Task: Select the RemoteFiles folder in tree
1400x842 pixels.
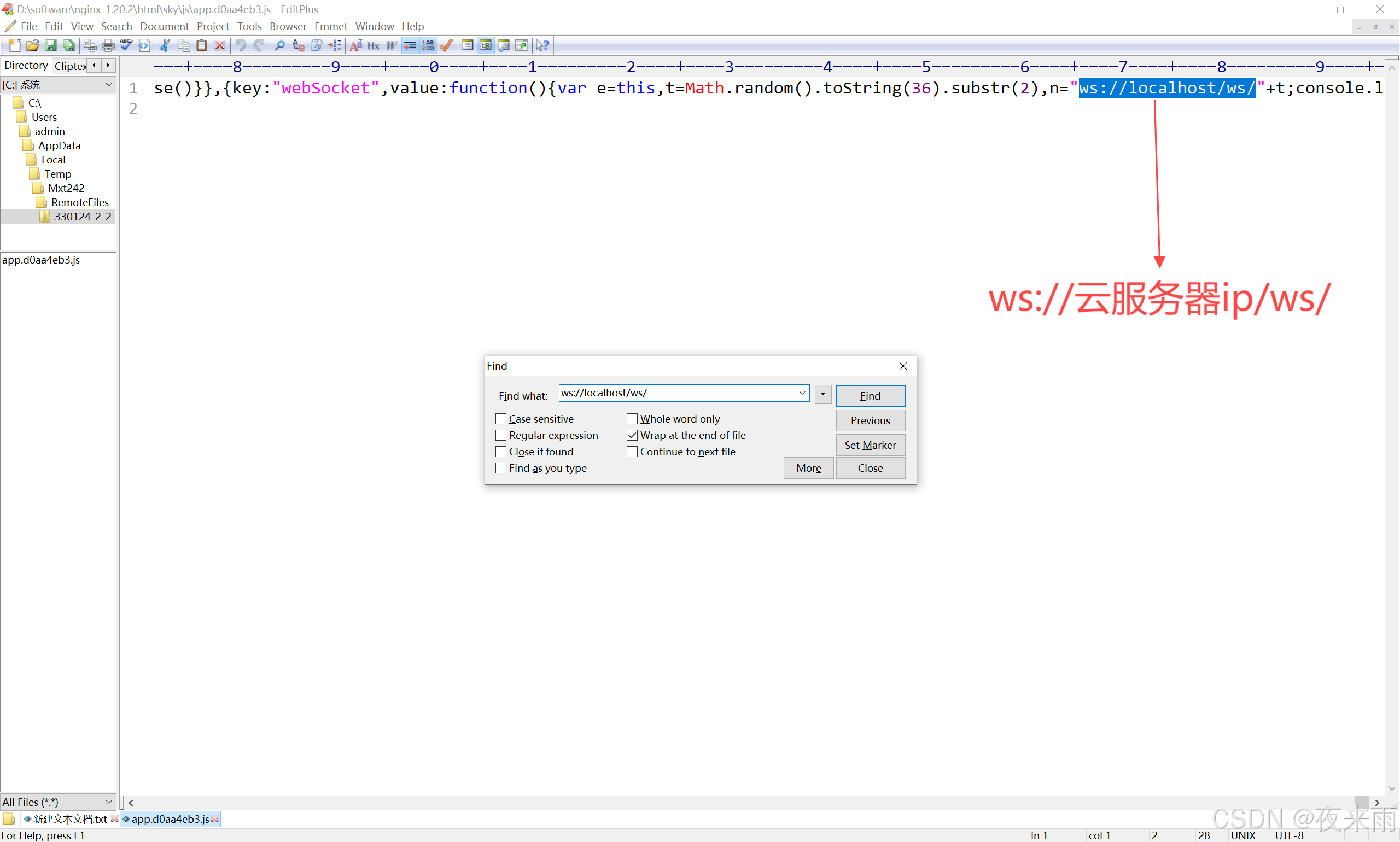Action: click(79, 202)
